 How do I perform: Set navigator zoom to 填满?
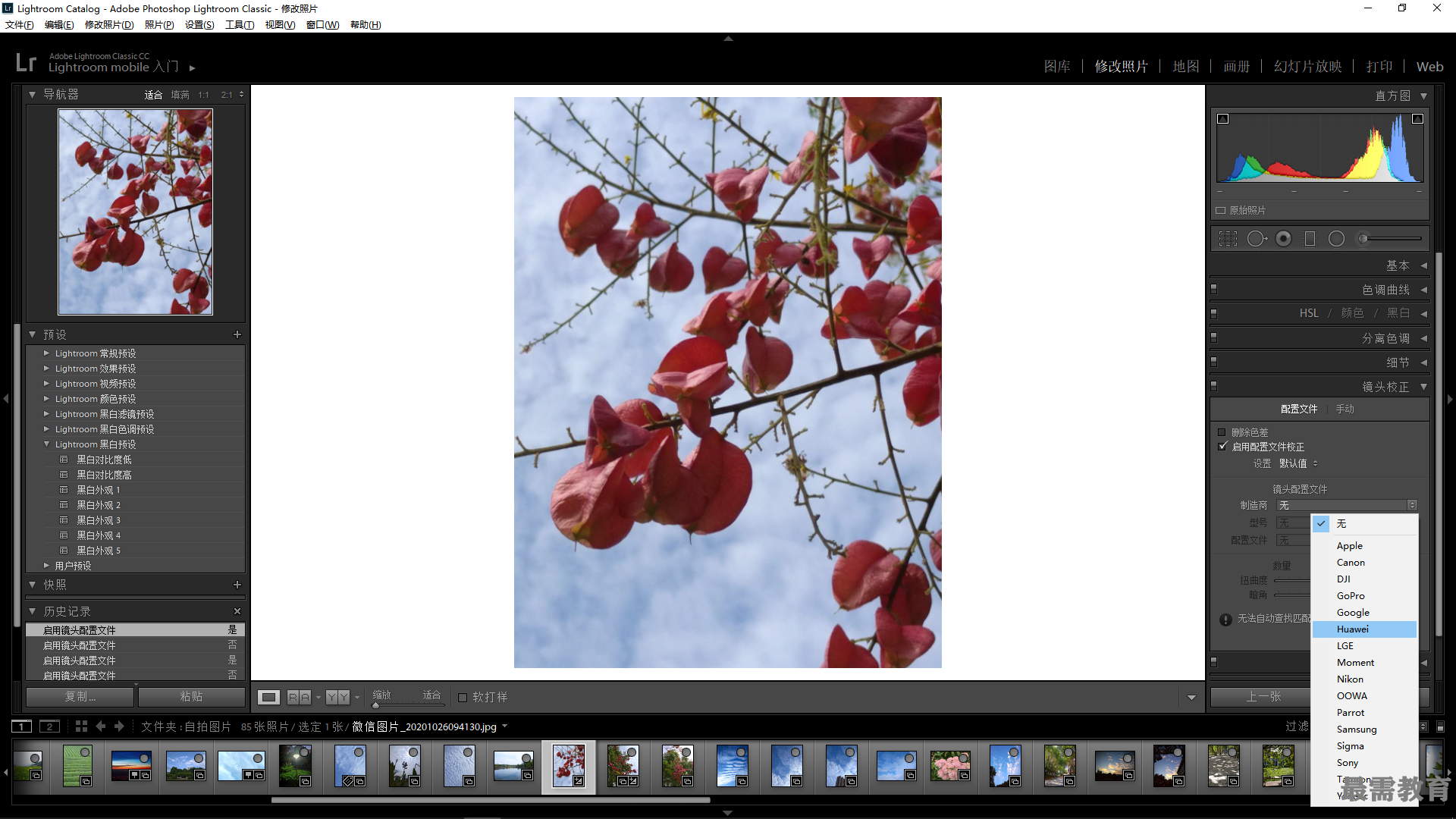[x=180, y=95]
